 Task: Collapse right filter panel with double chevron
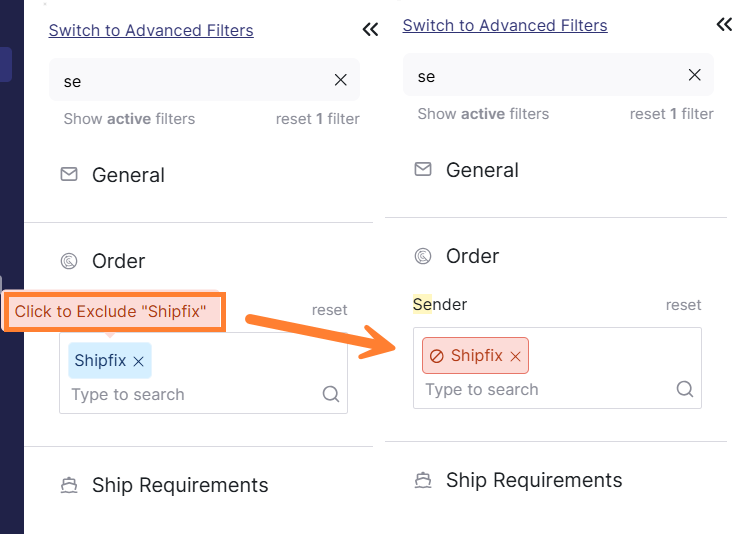point(724,25)
